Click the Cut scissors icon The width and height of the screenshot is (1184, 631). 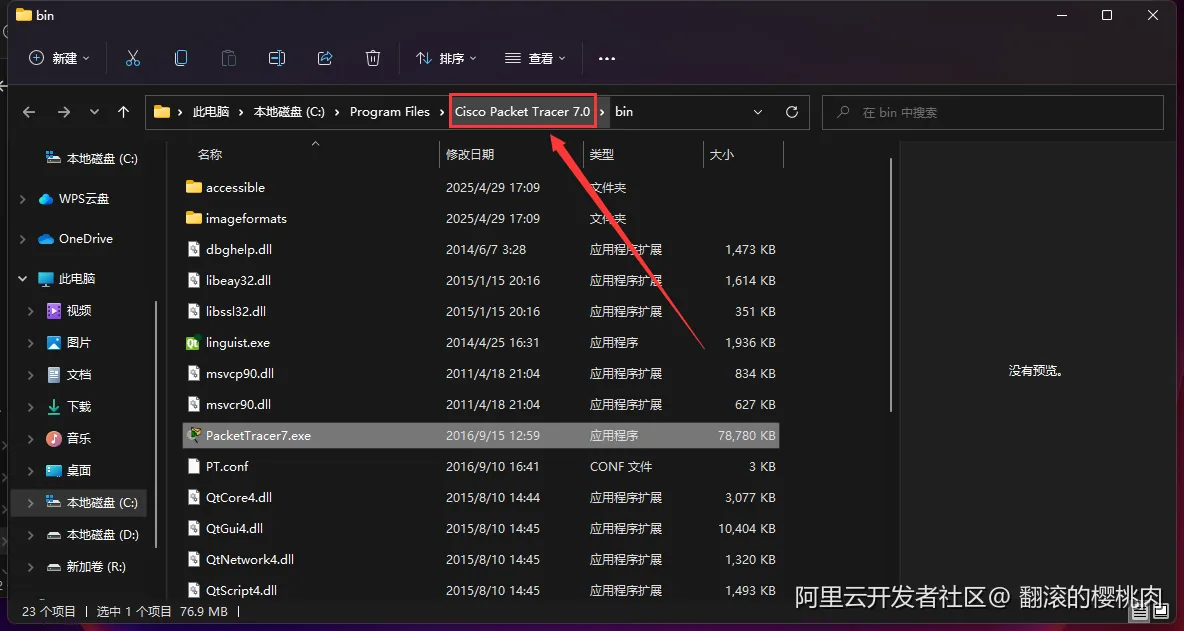(x=133, y=58)
